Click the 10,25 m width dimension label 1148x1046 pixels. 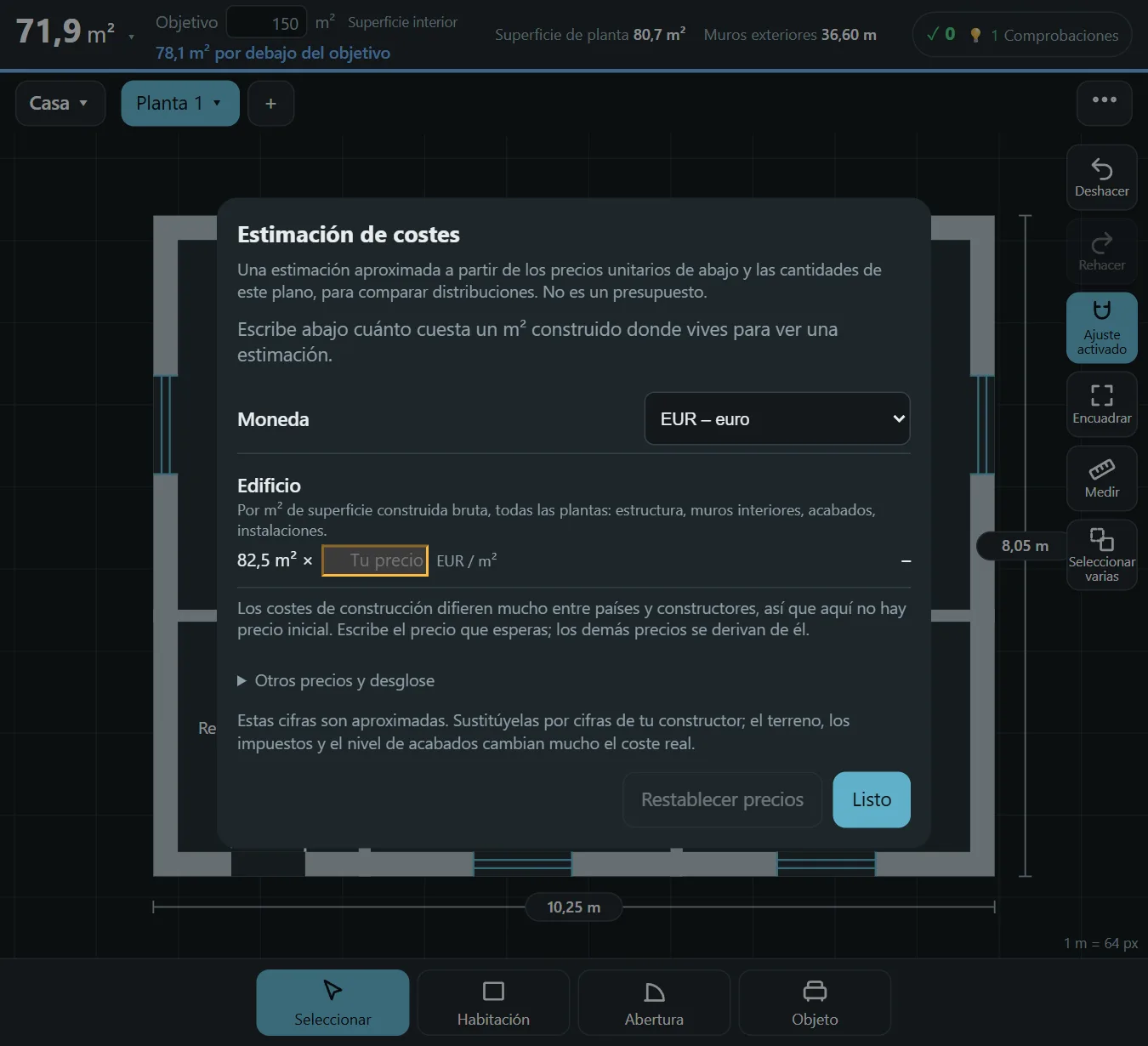[573, 907]
